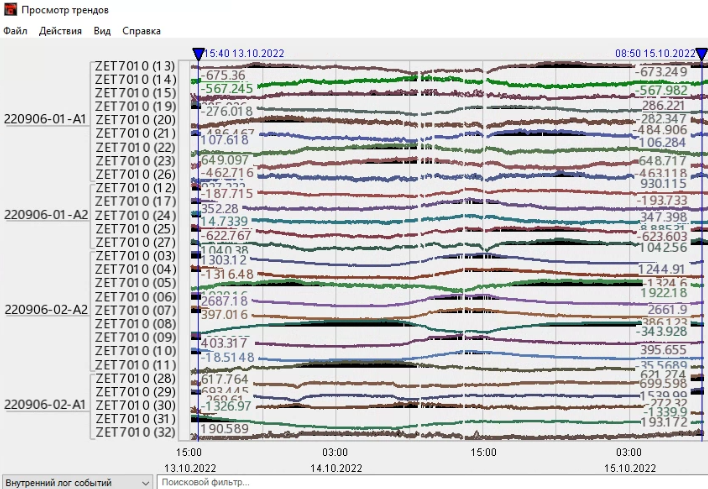The height and width of the screenshot is (489, 708).
Task: Choose the ZET7010 (24) channel
Action: tap(135, 215)
